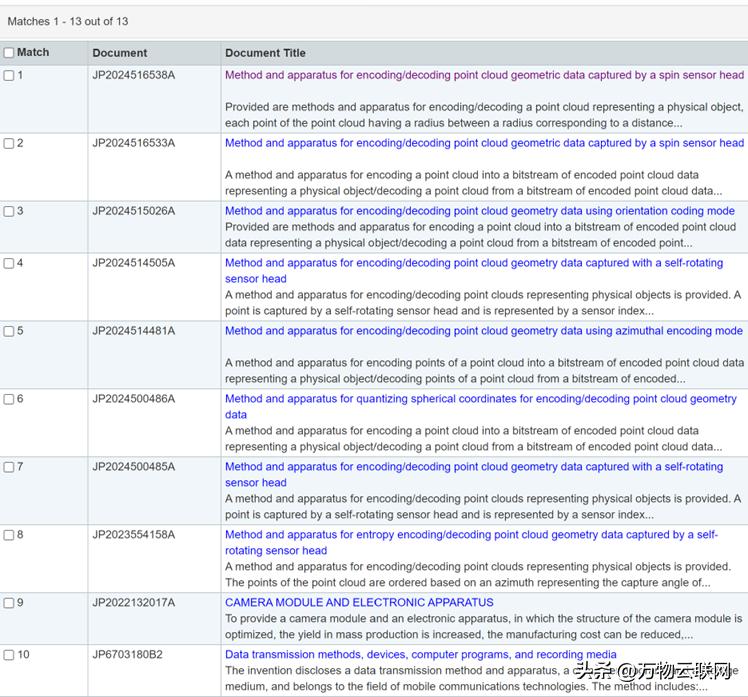Open the entropy encoding/decoding patent title
The image size is (748, 697).
click(471, 535)
